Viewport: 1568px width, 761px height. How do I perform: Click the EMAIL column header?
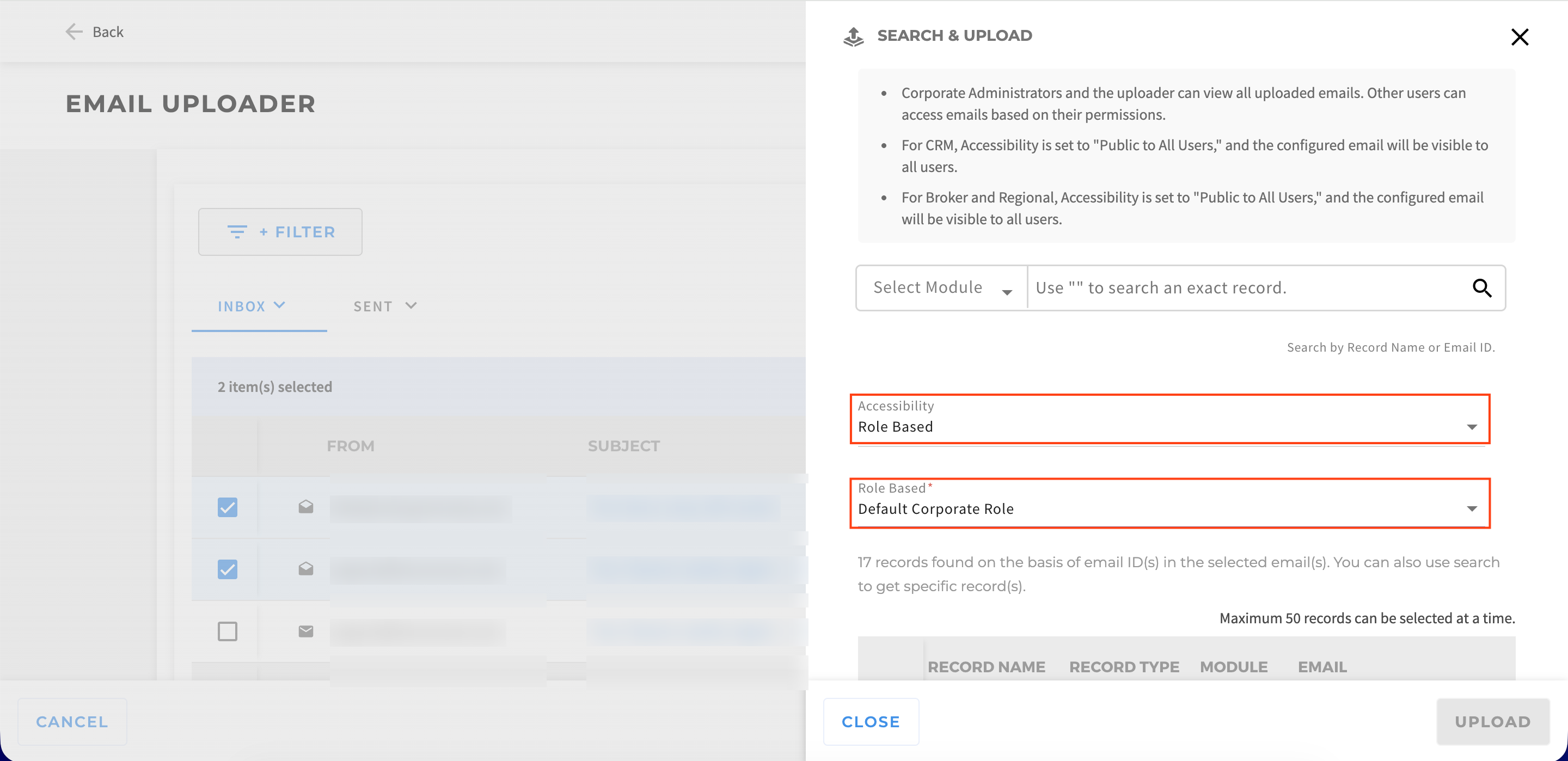pyautogui.click(x=1322, y=667)
